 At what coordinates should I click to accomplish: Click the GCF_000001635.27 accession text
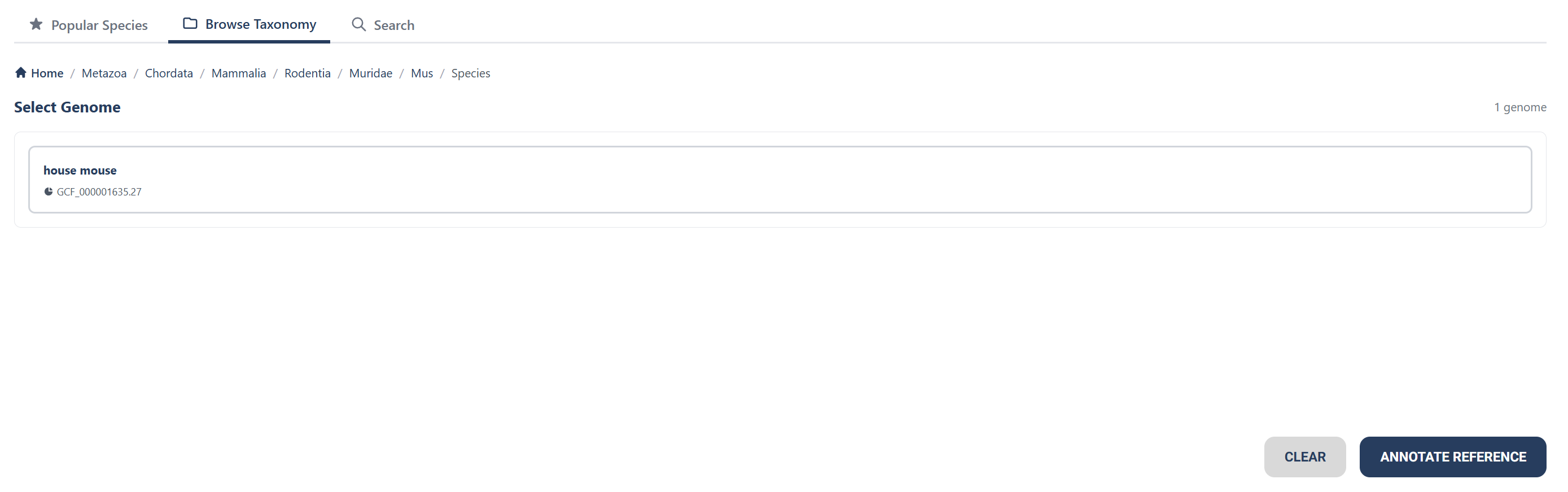pos(99,192)
